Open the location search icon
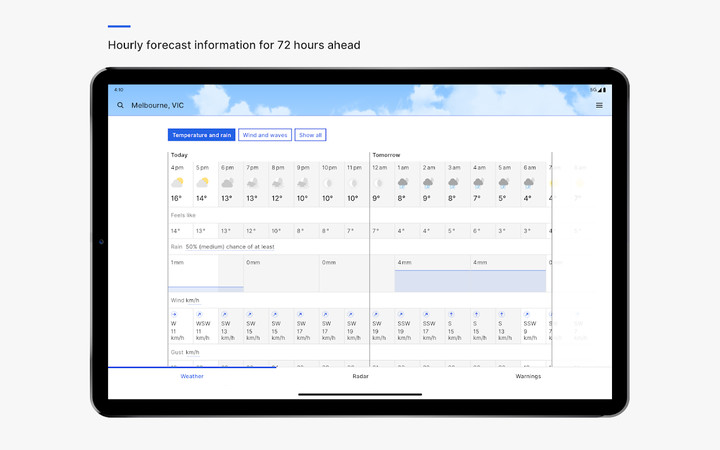This screenshot has height=450, width=720. coord(120,105)
